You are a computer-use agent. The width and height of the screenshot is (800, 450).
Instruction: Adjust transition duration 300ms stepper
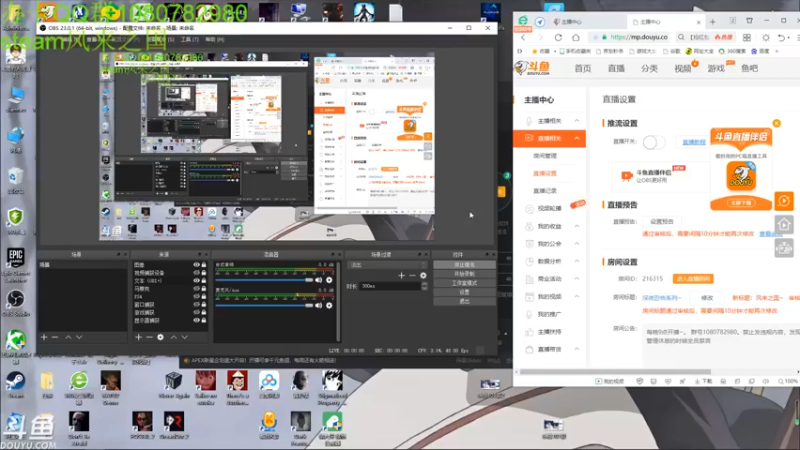click(x=424, y=286)
